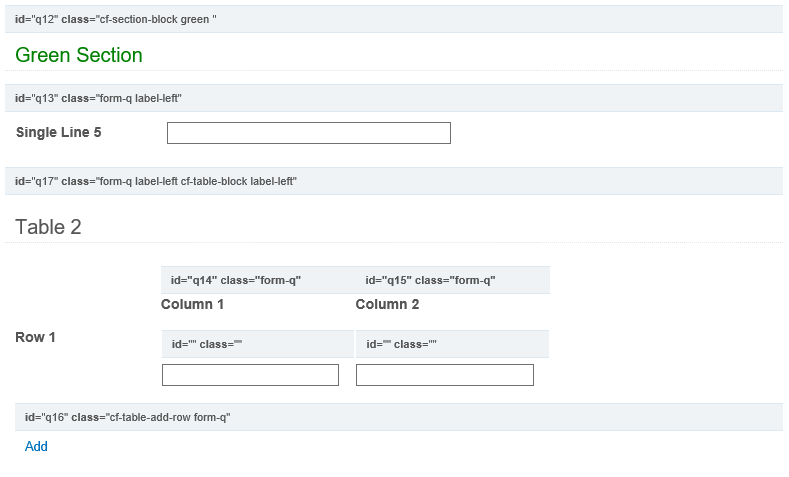Click the q15 form-q column info bar
Screen dimensions: 789x477
coord(452,280)
